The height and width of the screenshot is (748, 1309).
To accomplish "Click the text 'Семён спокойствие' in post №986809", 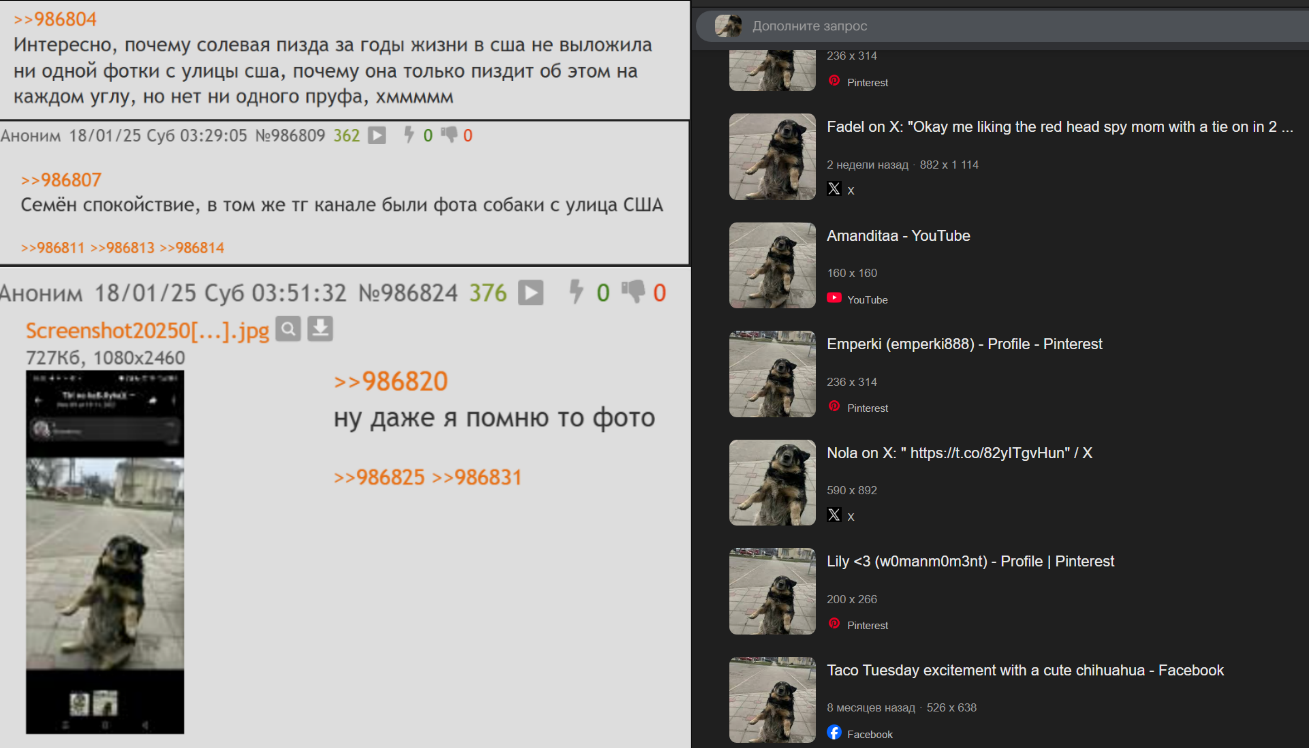I will pyautogui.click(x=109, y=205).
